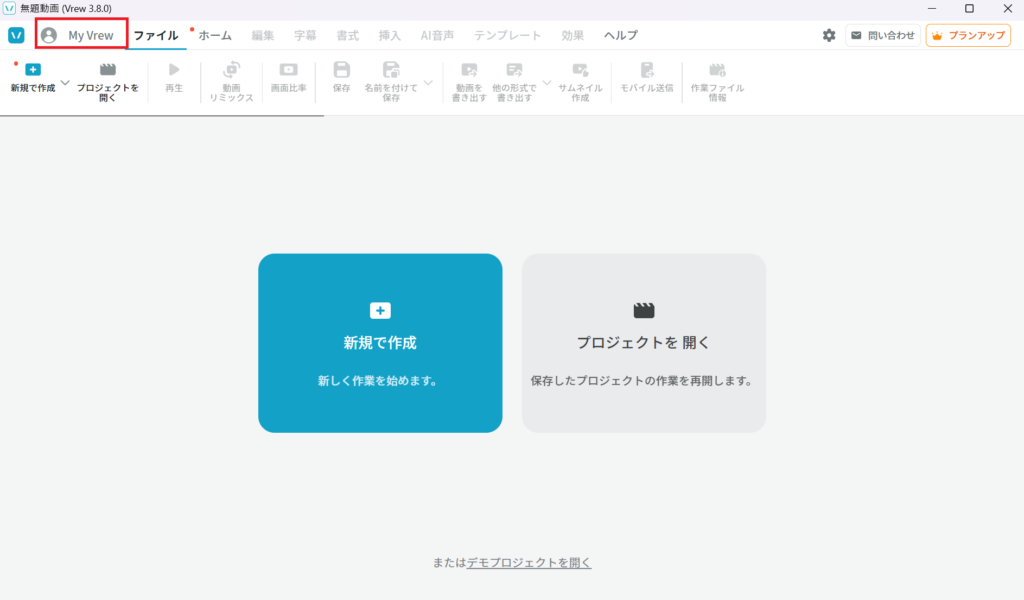
Task: Open the My Vrew account menu
Action: (80, 35)
